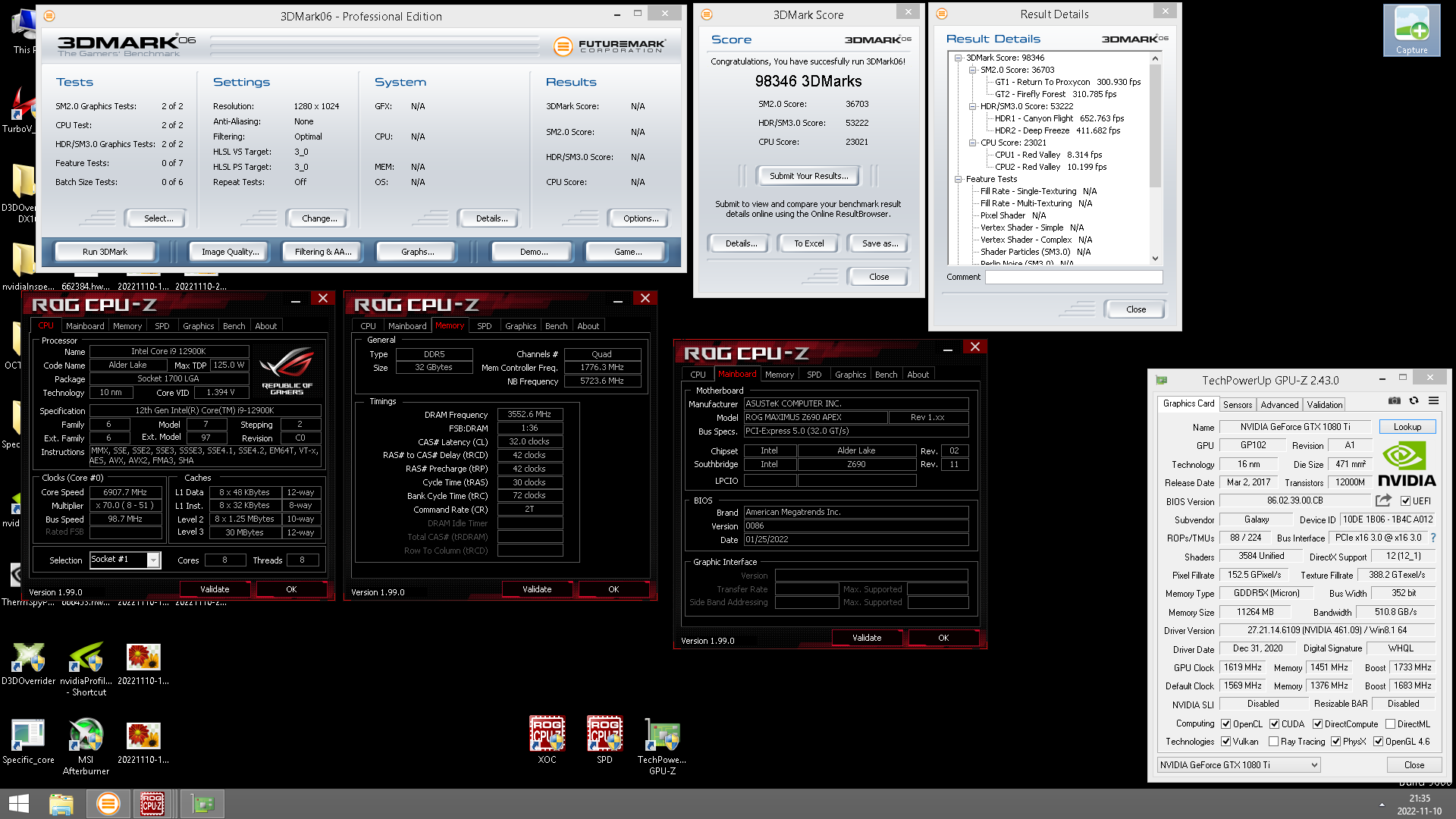Image resolution: width=1456 pixels, height=819 pixels.
Task: Click the Bus Interface question mark icon
Action: pyautogui.click(x=1432, y=538)
